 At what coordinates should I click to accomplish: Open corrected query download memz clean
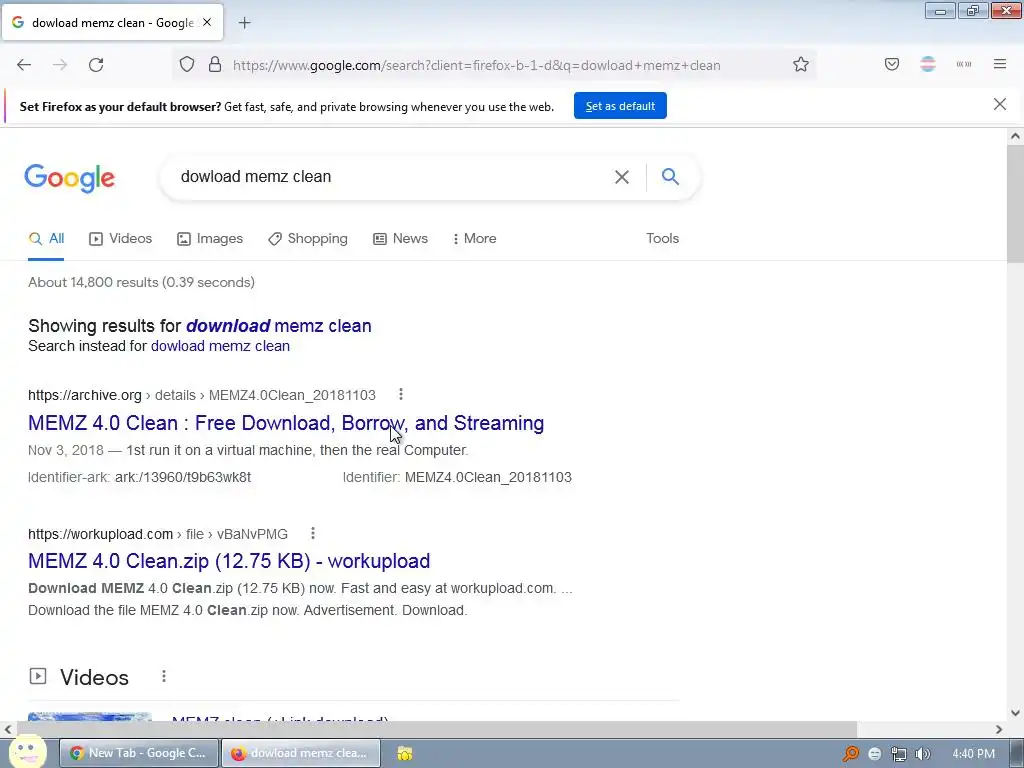coord(279,326)
